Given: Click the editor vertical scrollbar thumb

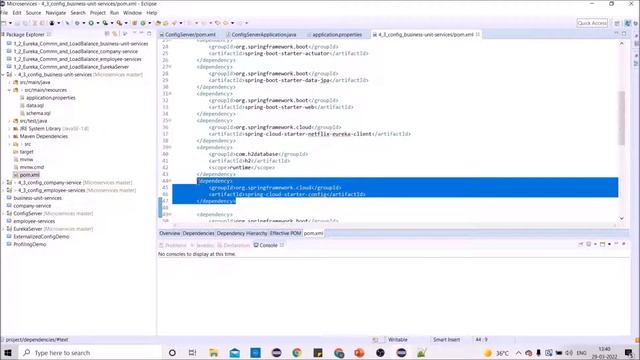Looking at the screenshot, I should 621,118.
